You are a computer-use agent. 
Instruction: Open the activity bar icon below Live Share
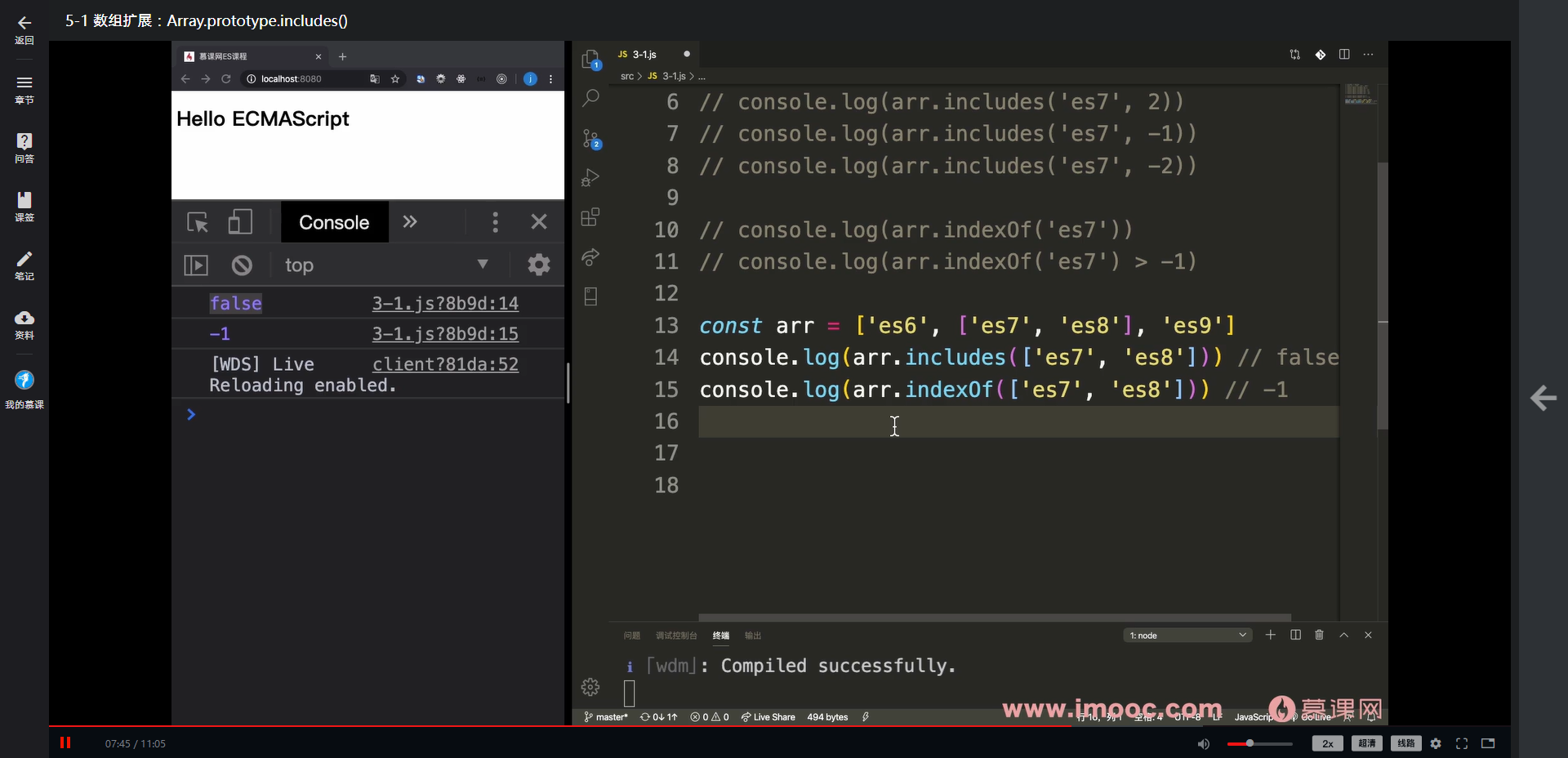[x=590, y=296]
